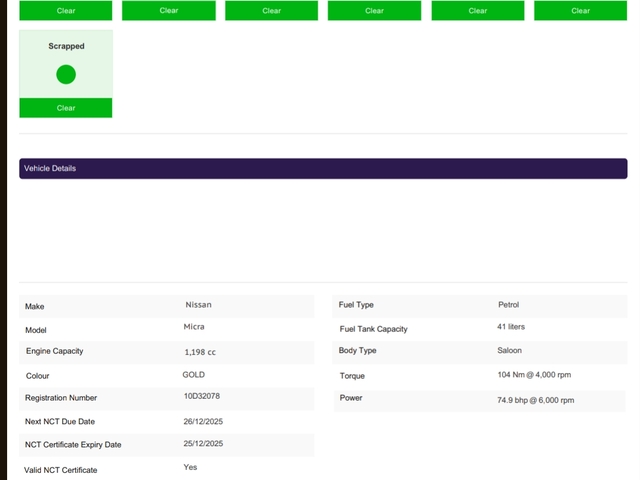Select the Next NCT Due Date 26/12/2025

[x=203, y=421]
